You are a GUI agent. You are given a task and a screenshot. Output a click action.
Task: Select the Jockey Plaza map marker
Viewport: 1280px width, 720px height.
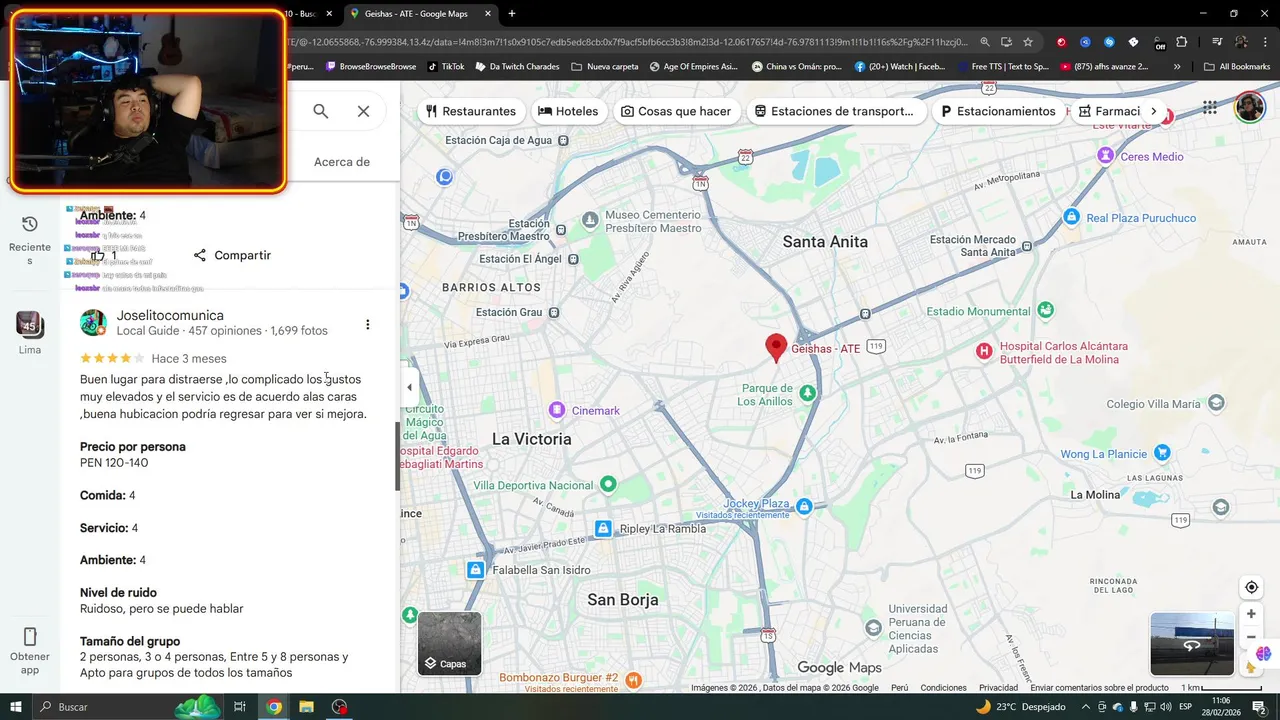point(805,506)
